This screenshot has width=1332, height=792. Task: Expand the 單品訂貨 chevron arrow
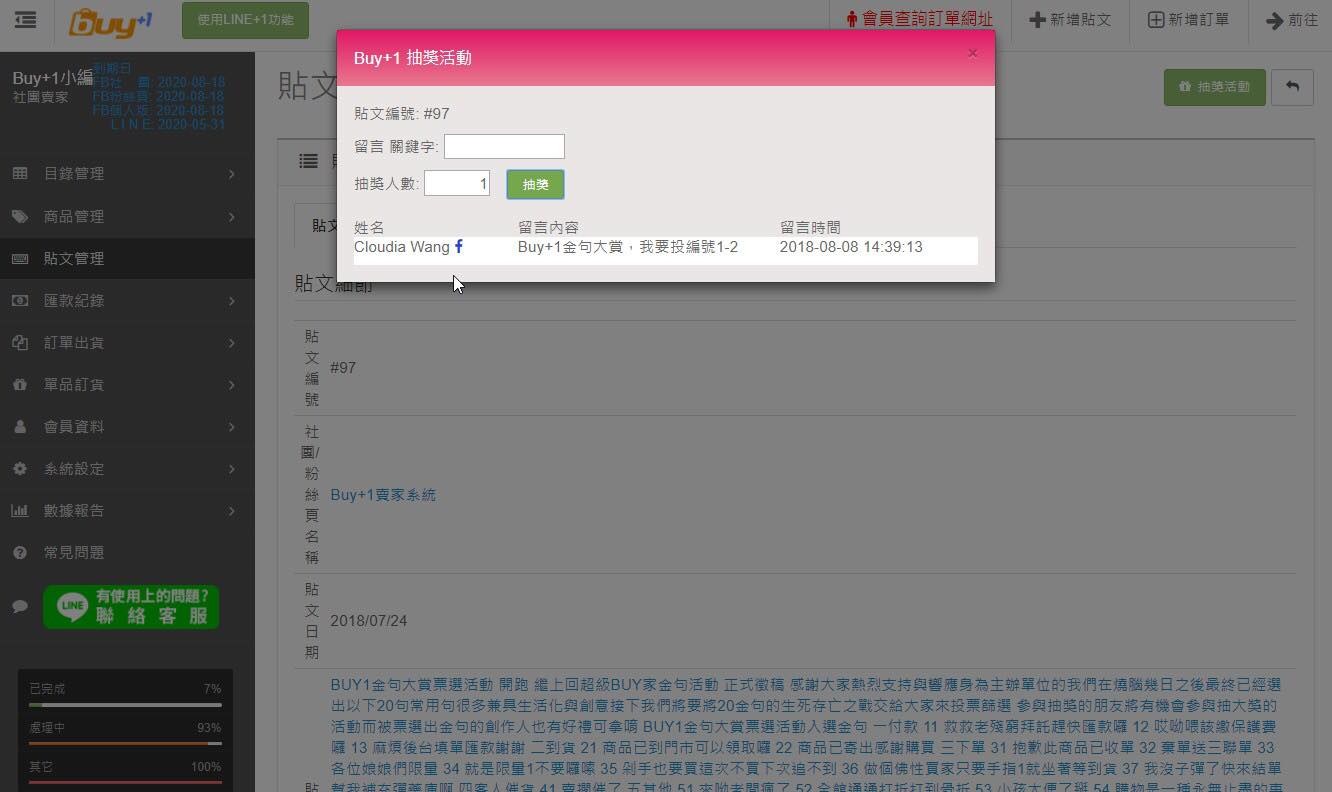coord(232,384)
